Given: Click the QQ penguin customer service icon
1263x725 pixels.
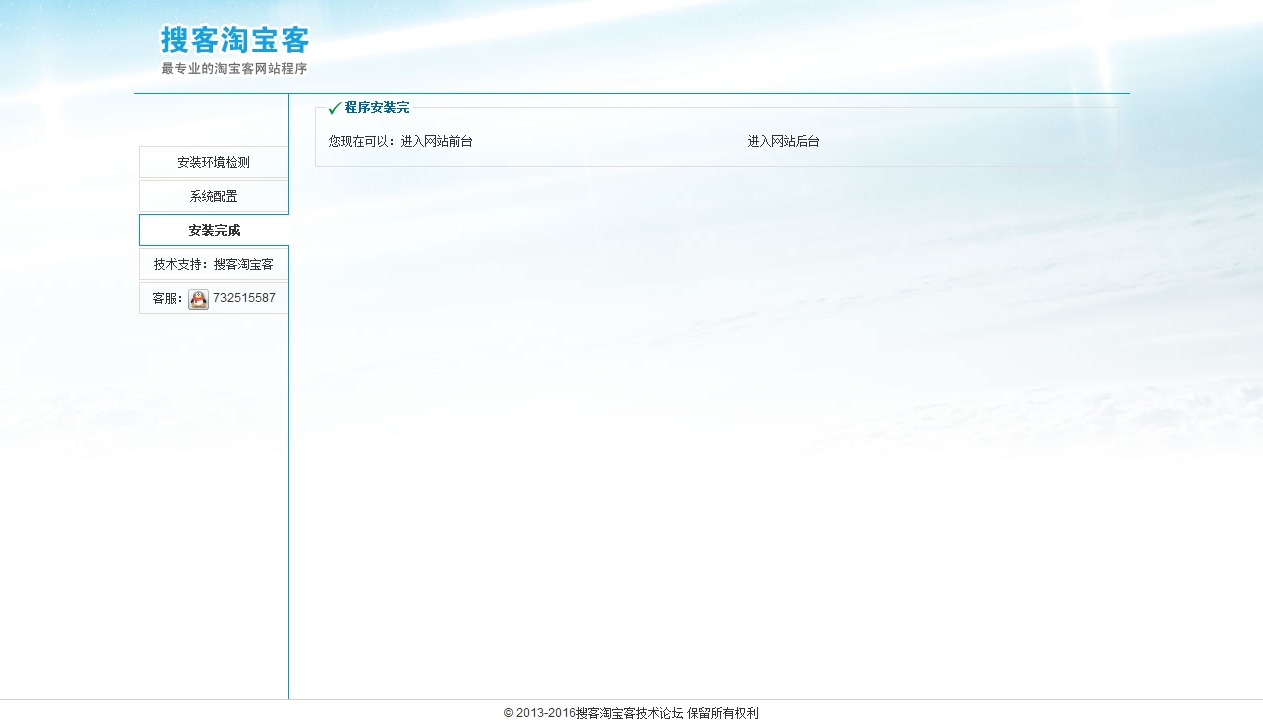Looking at the screenshot, I should tap(198, 299).
